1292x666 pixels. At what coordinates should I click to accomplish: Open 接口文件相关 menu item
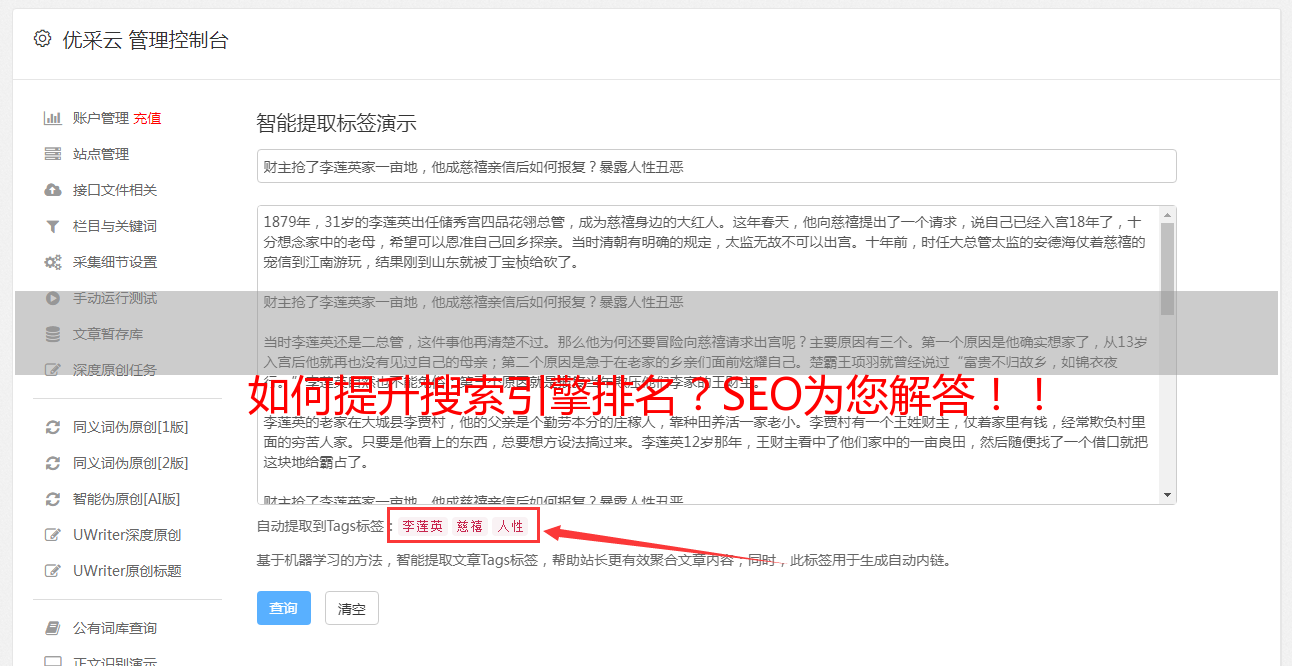coord(115,190)
